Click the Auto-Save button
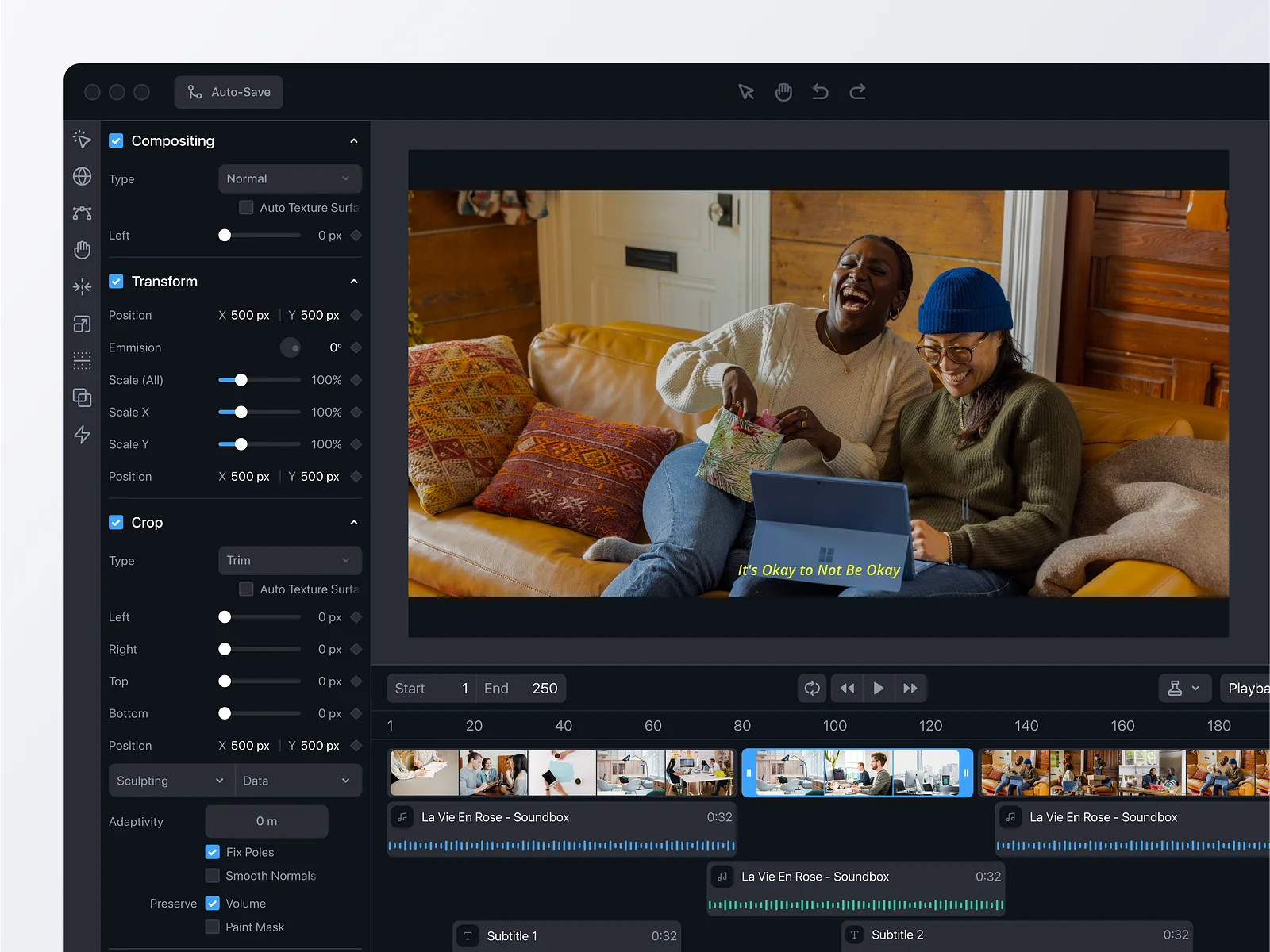Screen dimensions: 1270x952 tap(229, 92)
